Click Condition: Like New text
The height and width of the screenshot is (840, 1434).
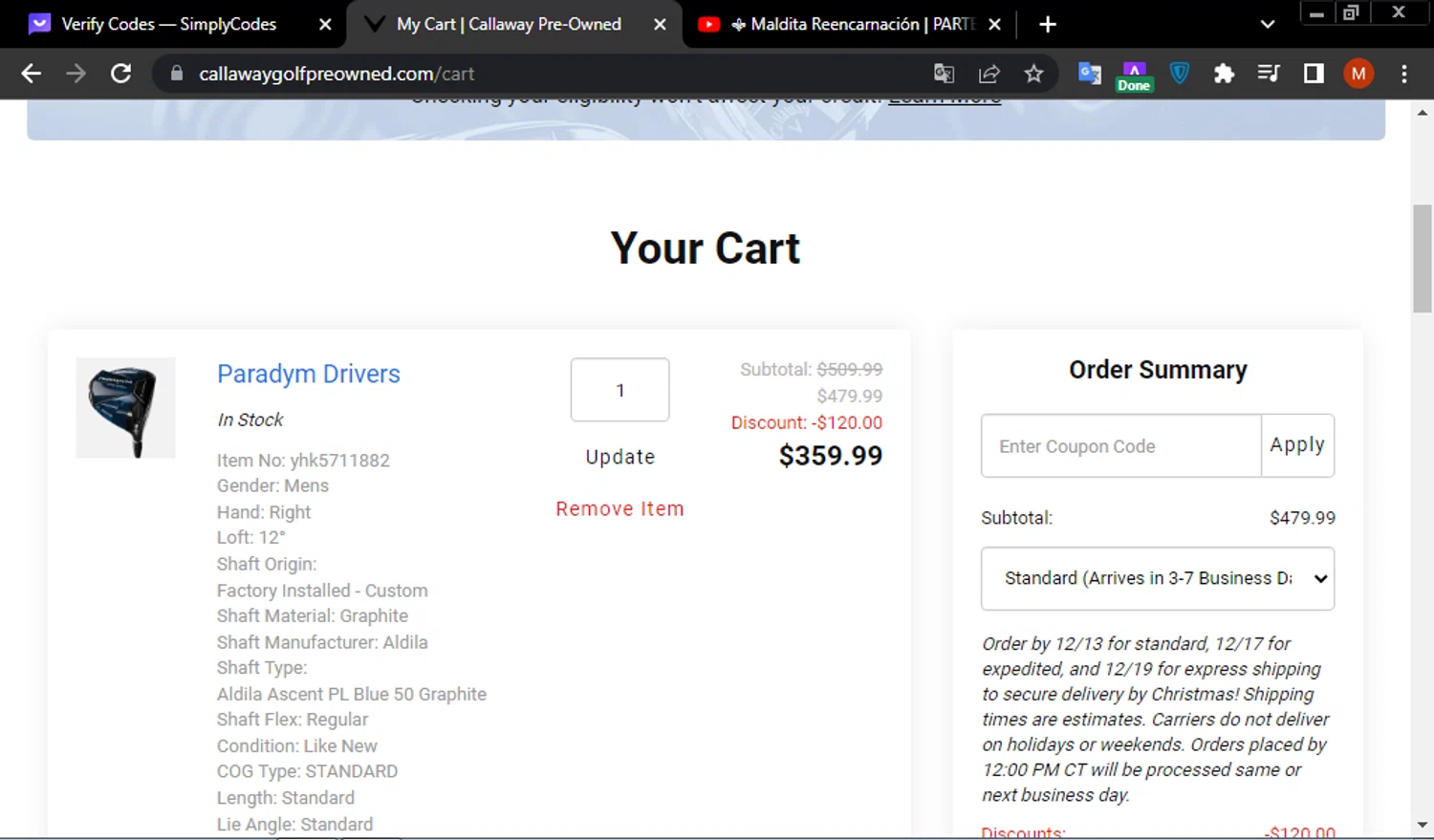coord(297,745)
